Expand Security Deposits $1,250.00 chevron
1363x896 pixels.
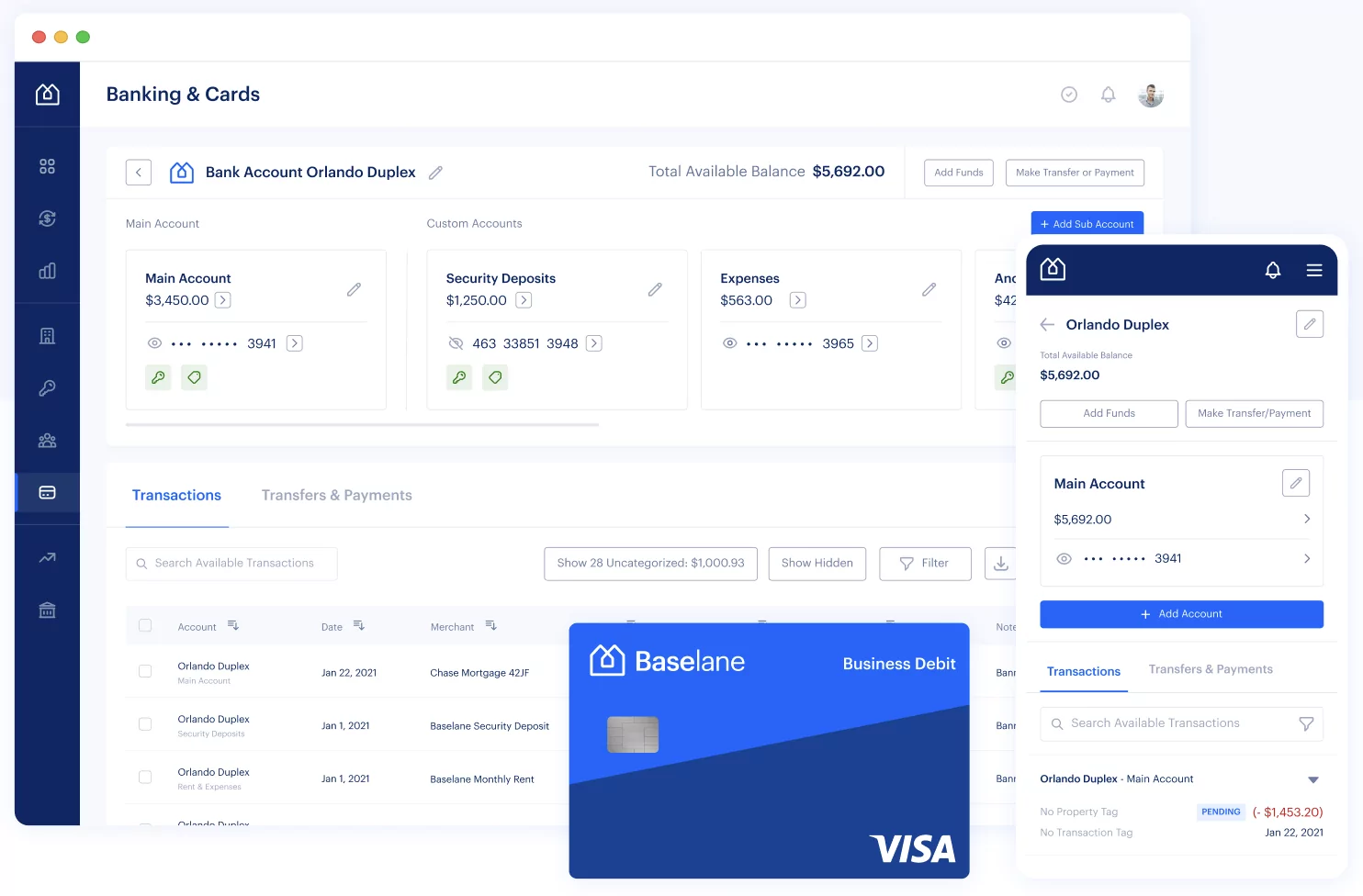coord(524,300)
